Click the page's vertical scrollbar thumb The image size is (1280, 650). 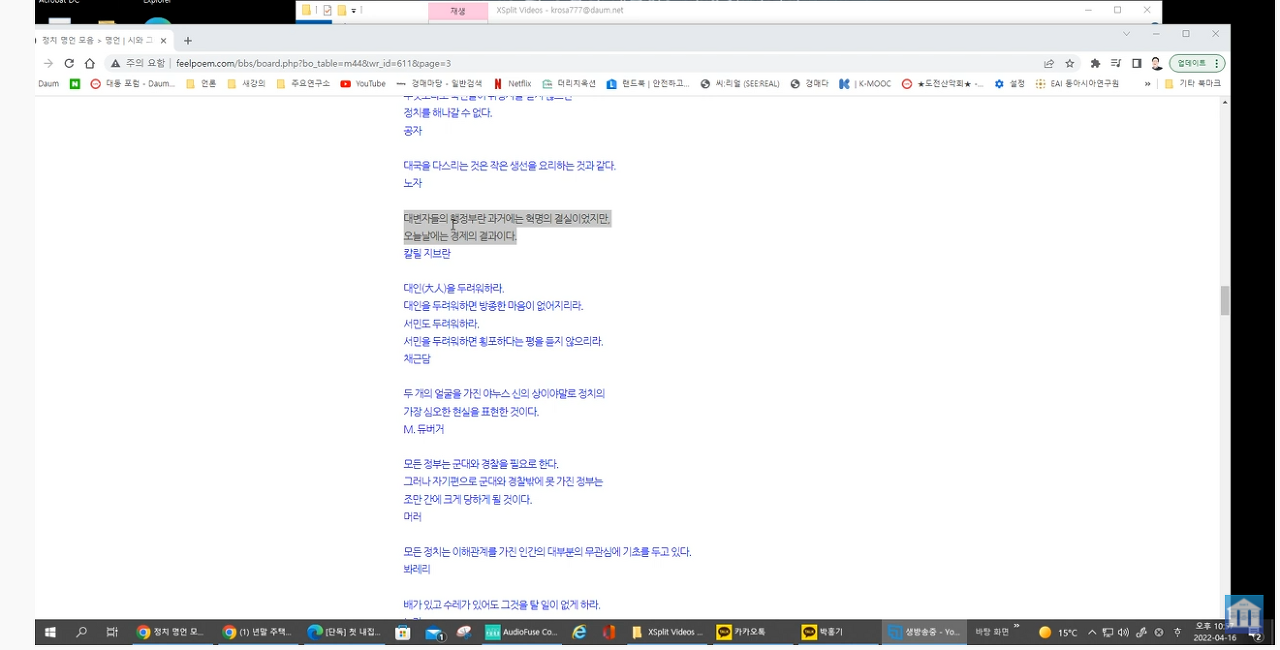pos(1225,300)
